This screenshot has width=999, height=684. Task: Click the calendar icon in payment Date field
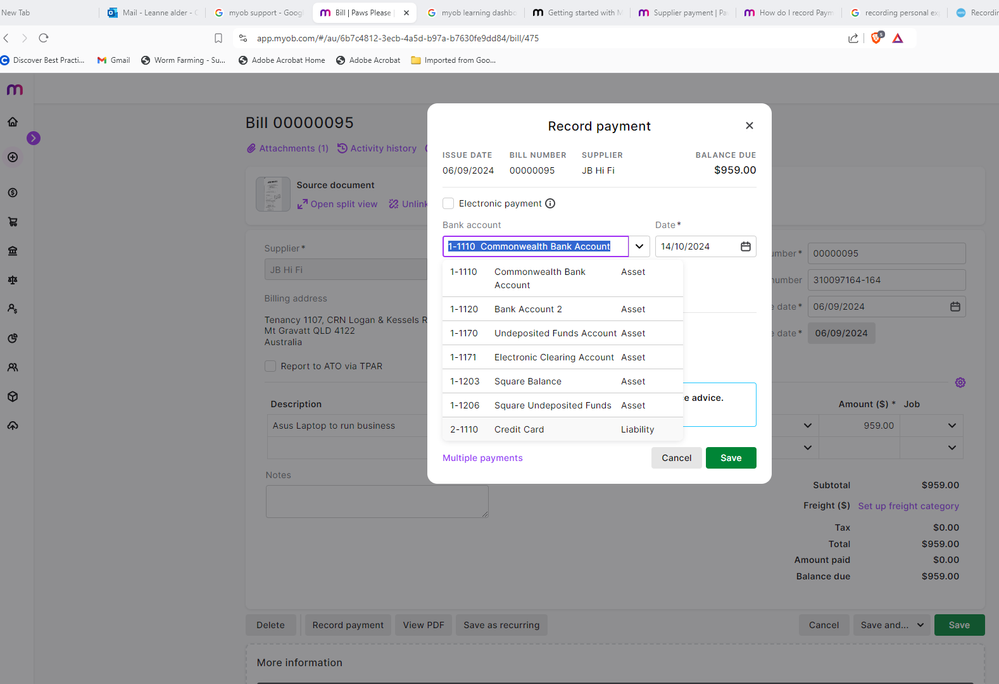click(745, 246)
